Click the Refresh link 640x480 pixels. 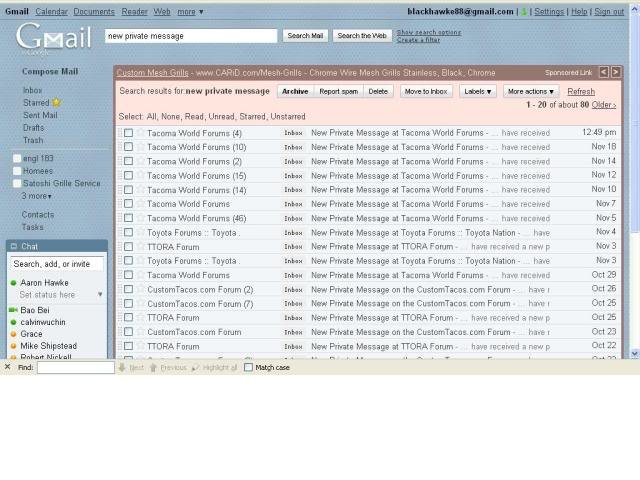[581, 91]
